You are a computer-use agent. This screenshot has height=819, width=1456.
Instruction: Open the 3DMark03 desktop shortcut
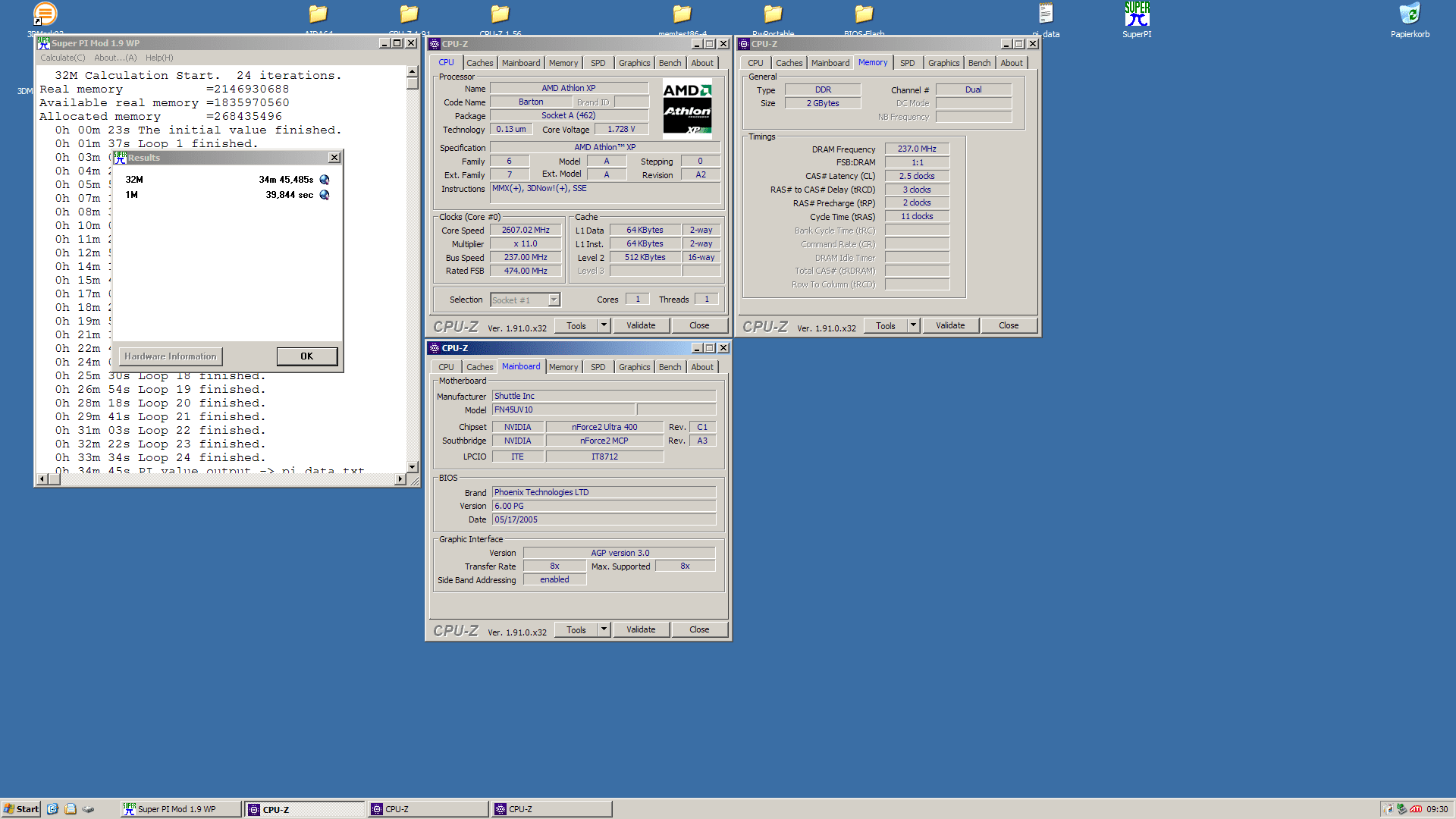45,20
